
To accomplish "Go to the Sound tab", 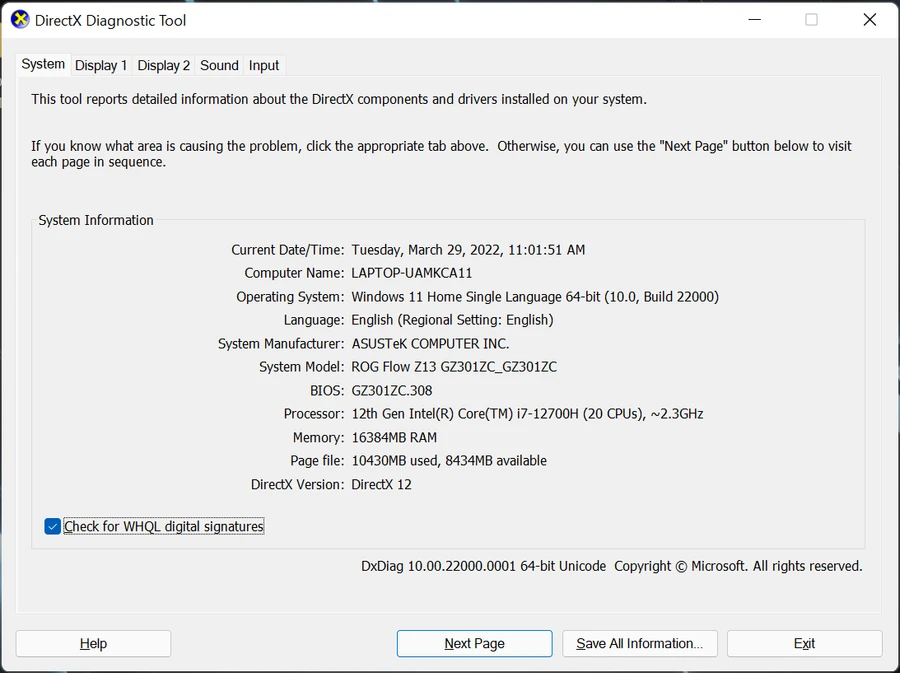I will pos(219,65).
